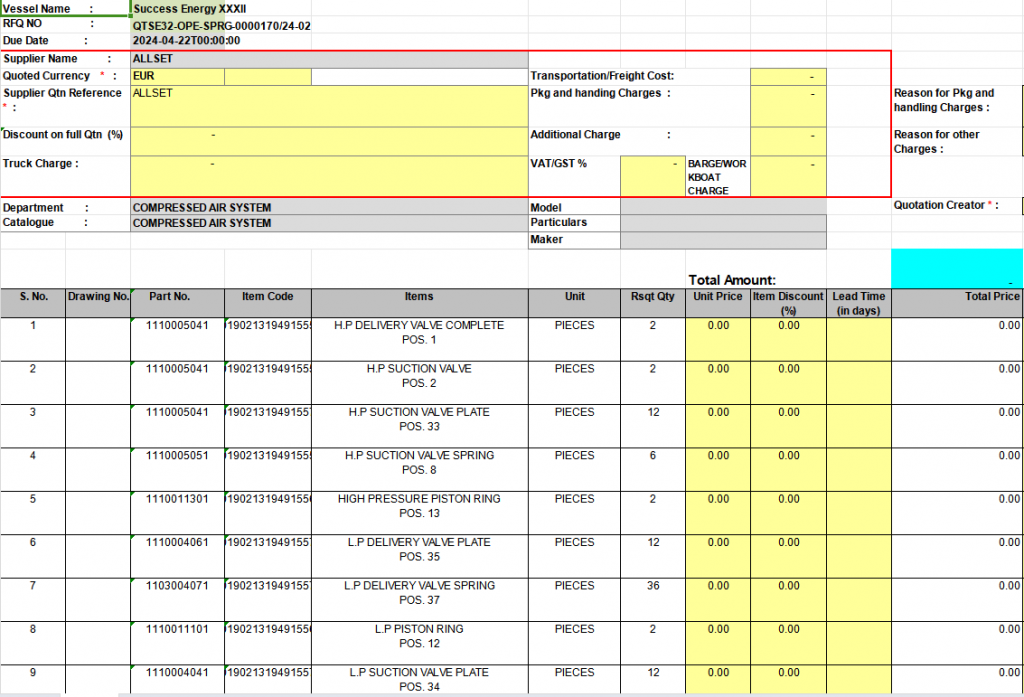
Task: Click the Additional Charge value cell
Action: (787, 141)
